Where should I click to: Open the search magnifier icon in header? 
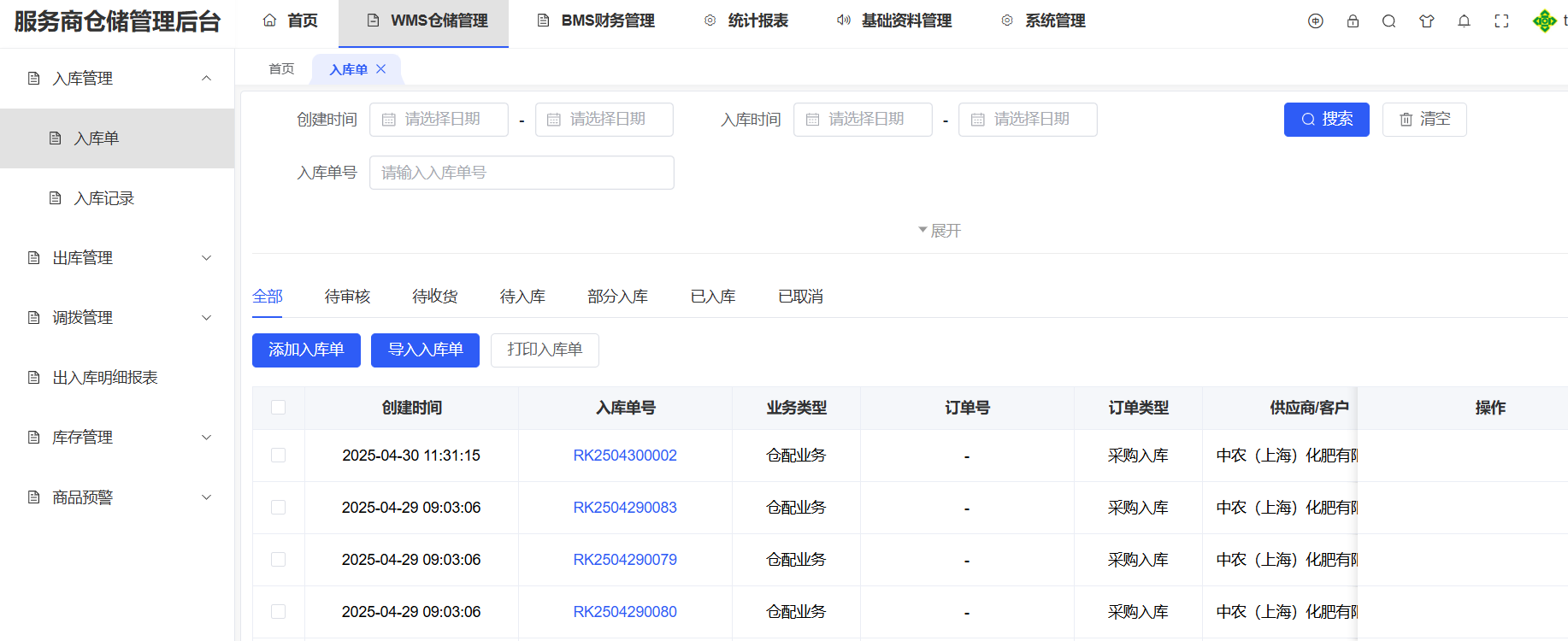(1389, 21)
